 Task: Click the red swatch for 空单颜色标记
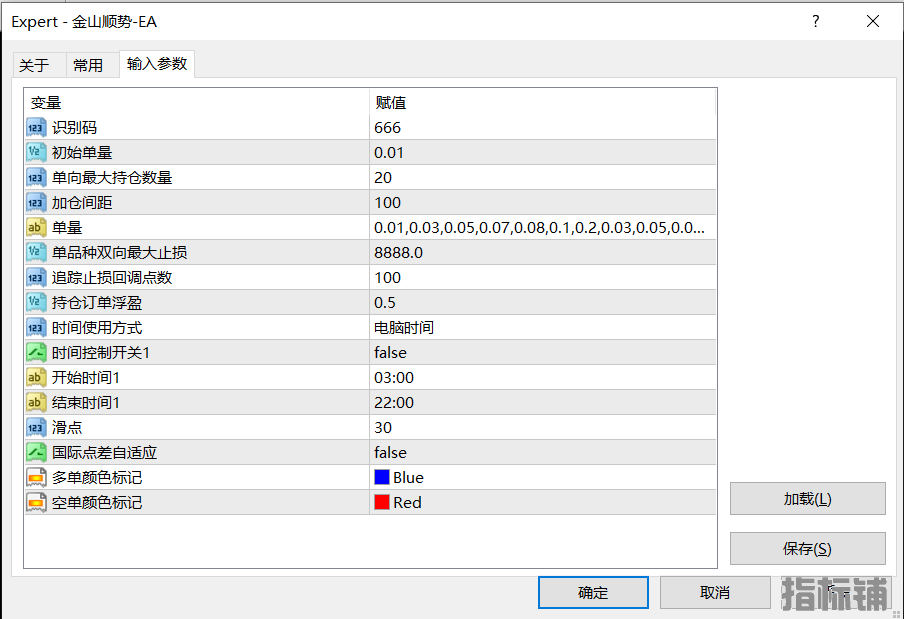(382, 502)
